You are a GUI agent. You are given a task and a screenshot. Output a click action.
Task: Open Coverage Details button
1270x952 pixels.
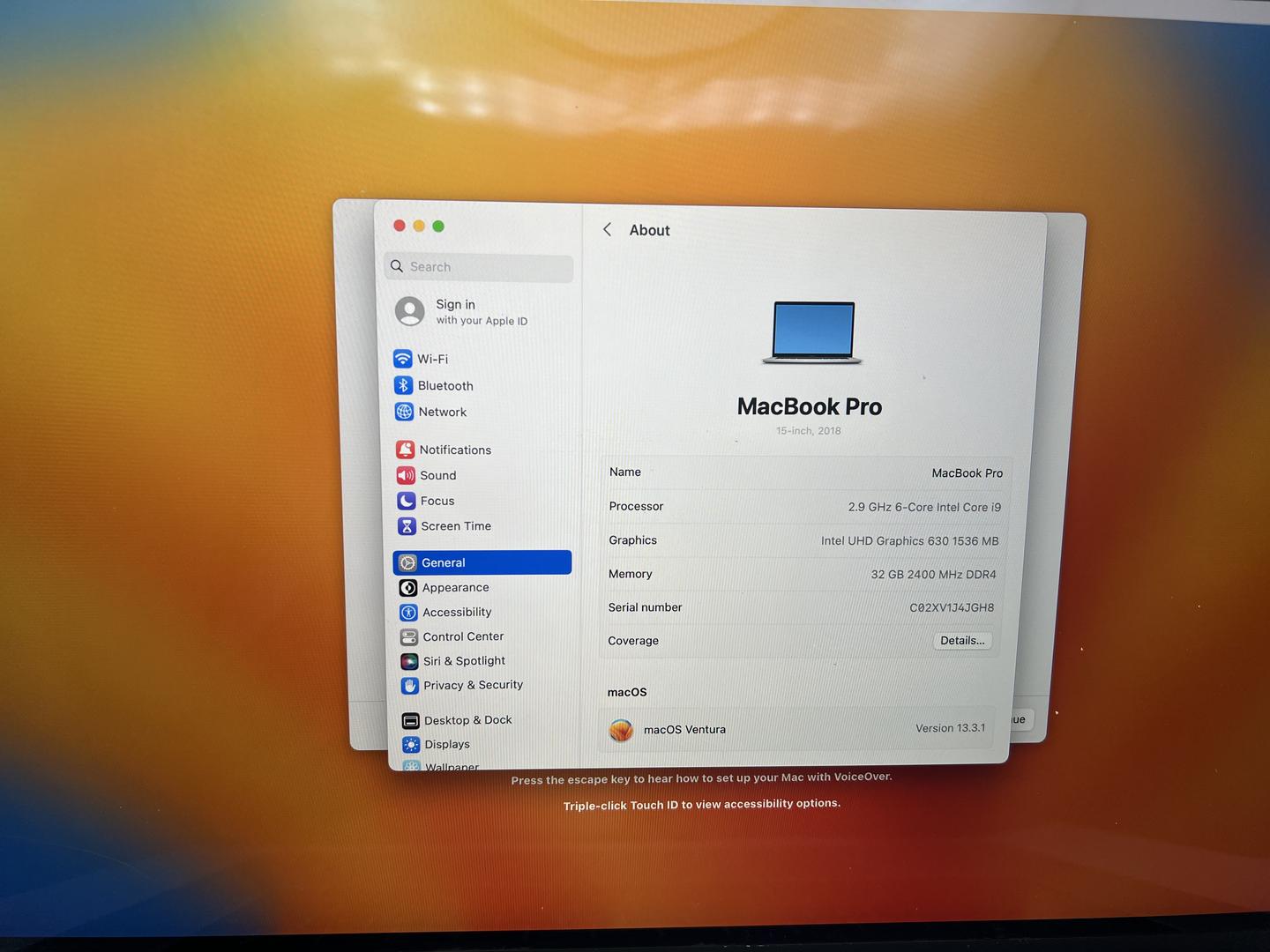point(962,641)
